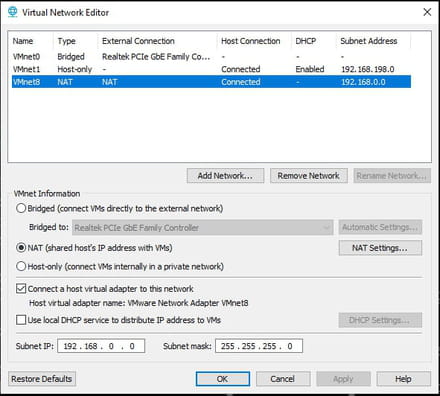Select the NAT radio button
The width and height of the screenshot is (440, 396).
click(x=21, y=248)
